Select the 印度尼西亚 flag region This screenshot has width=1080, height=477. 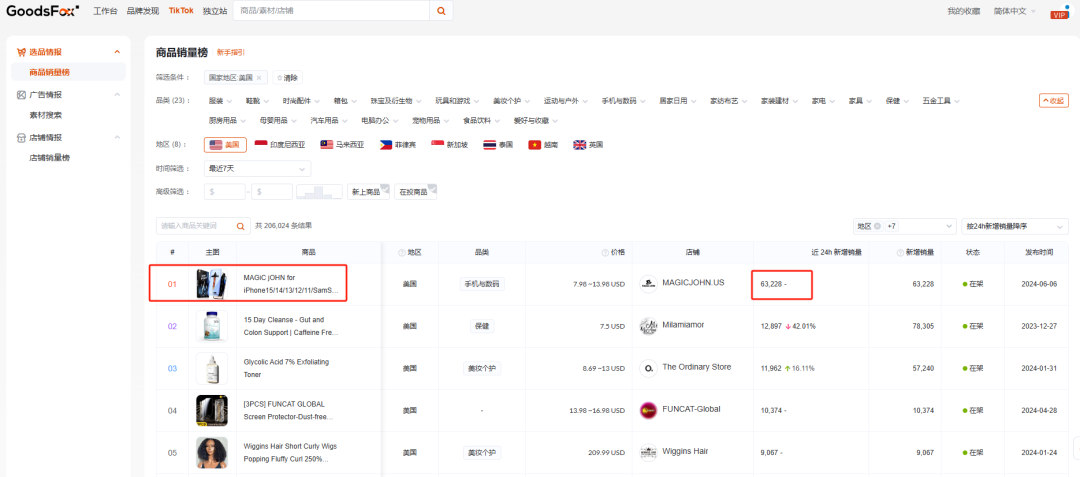280,145
